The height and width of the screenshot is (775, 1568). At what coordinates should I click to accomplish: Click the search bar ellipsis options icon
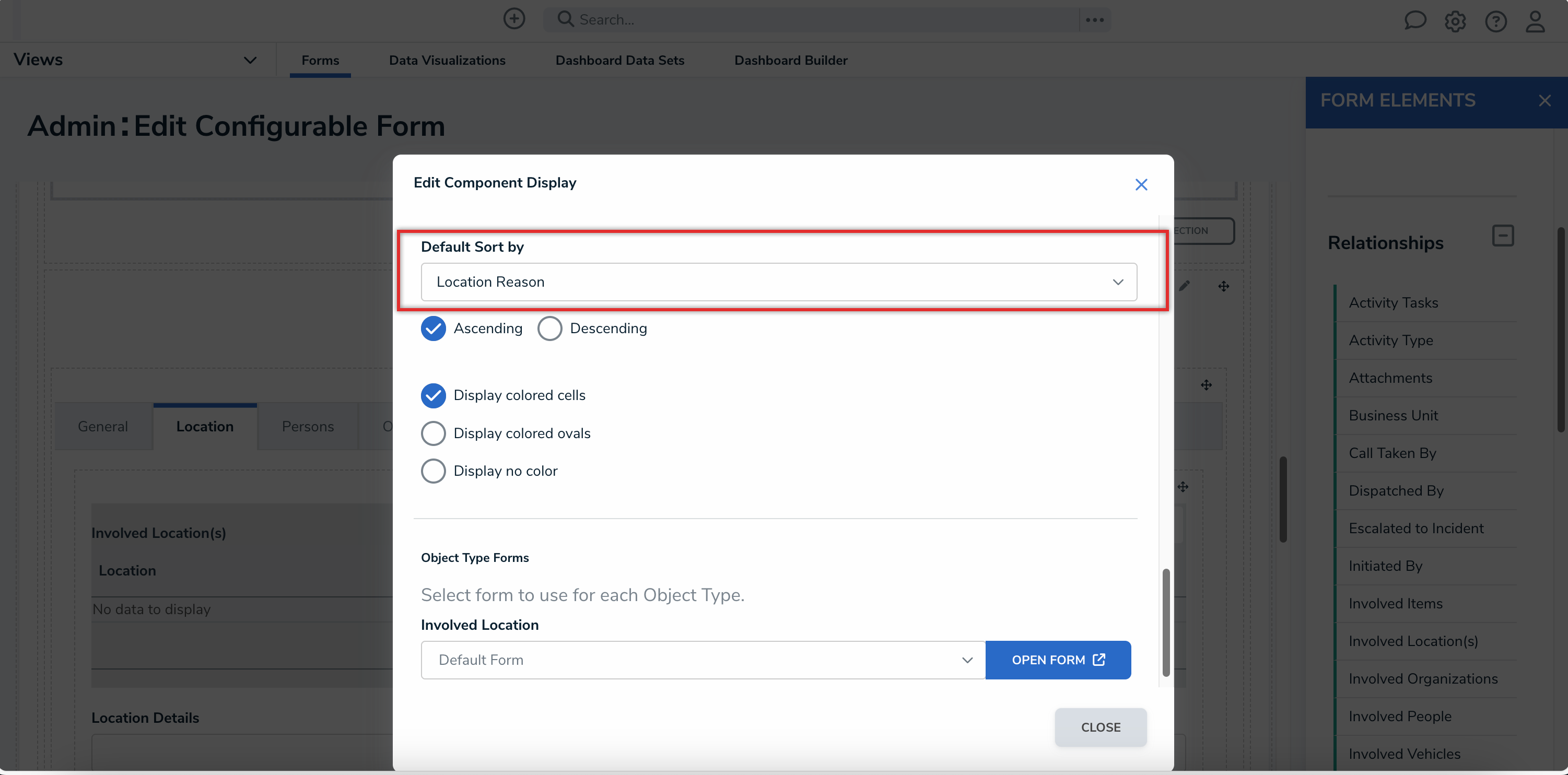[x=1094, y=20]
